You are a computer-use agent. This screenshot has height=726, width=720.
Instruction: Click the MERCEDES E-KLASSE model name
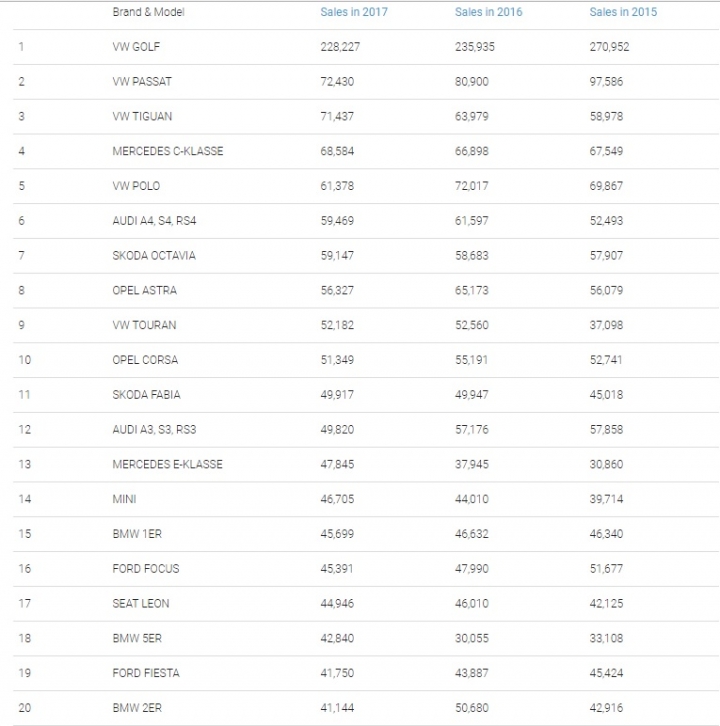coord(168,464)
